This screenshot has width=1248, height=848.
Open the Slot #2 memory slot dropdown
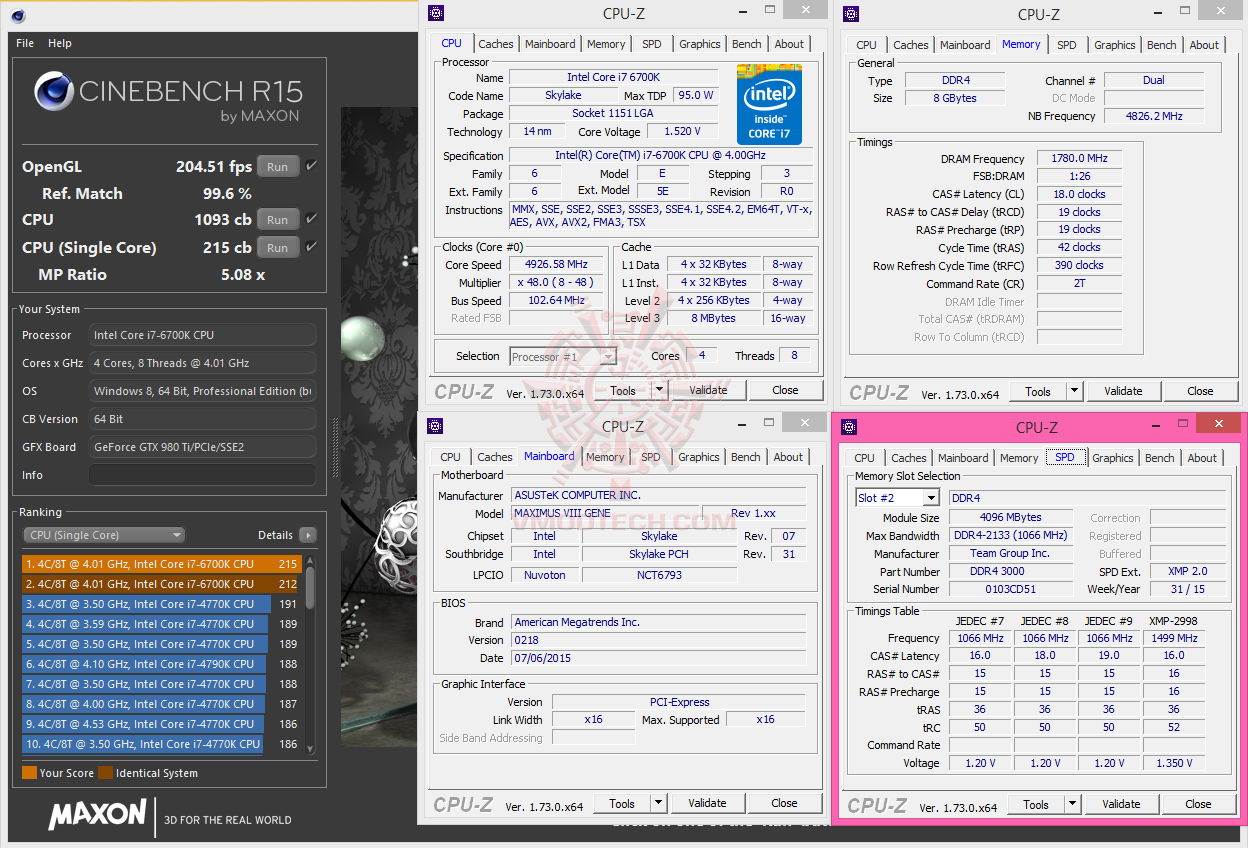click(x=897, y=498)
